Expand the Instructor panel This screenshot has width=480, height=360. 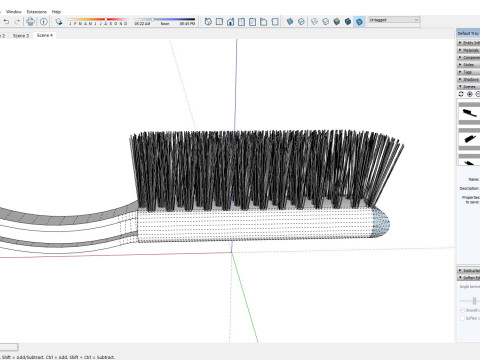468,270
